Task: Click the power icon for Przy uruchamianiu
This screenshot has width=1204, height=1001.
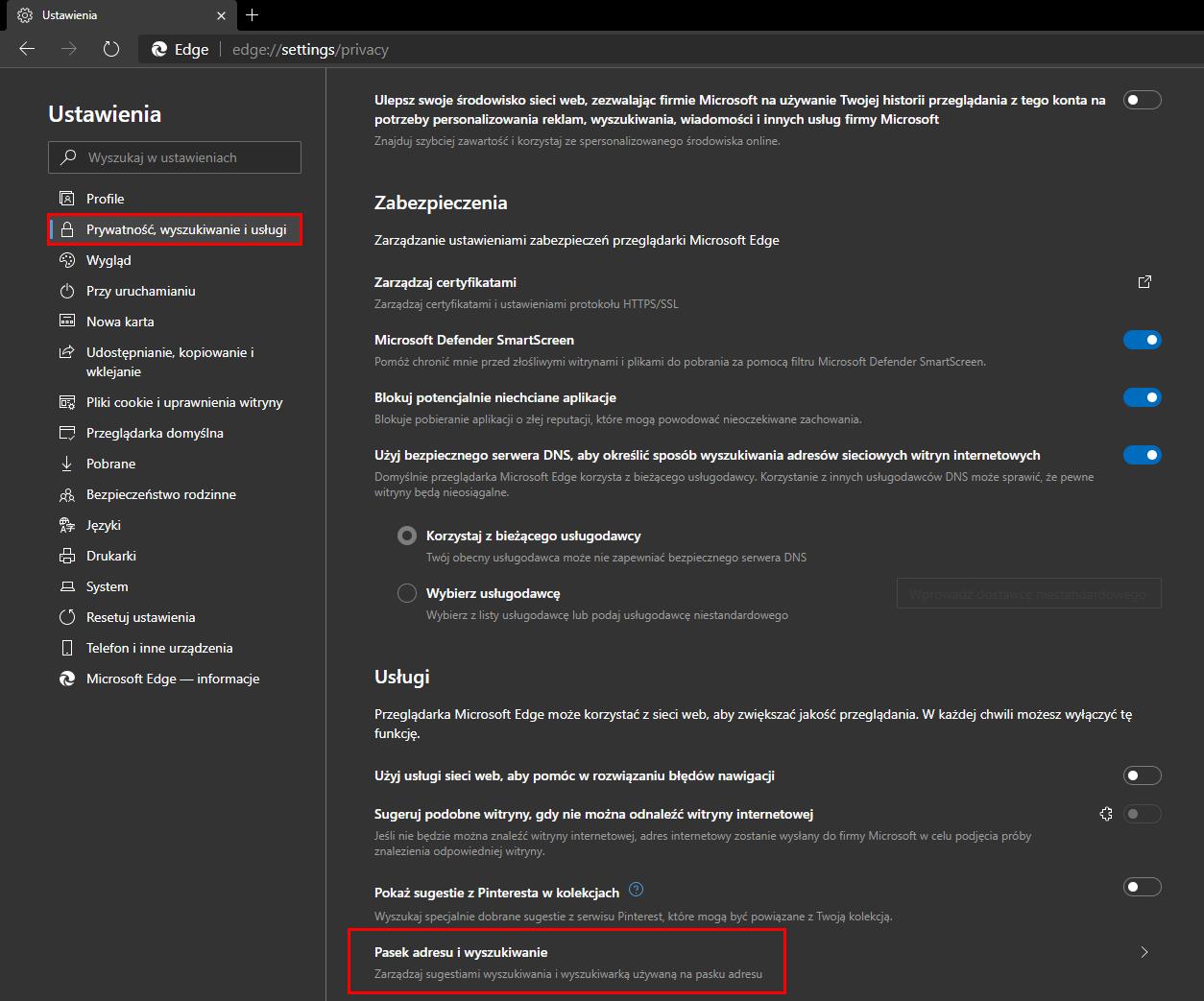Action: (x=67, y=291)
